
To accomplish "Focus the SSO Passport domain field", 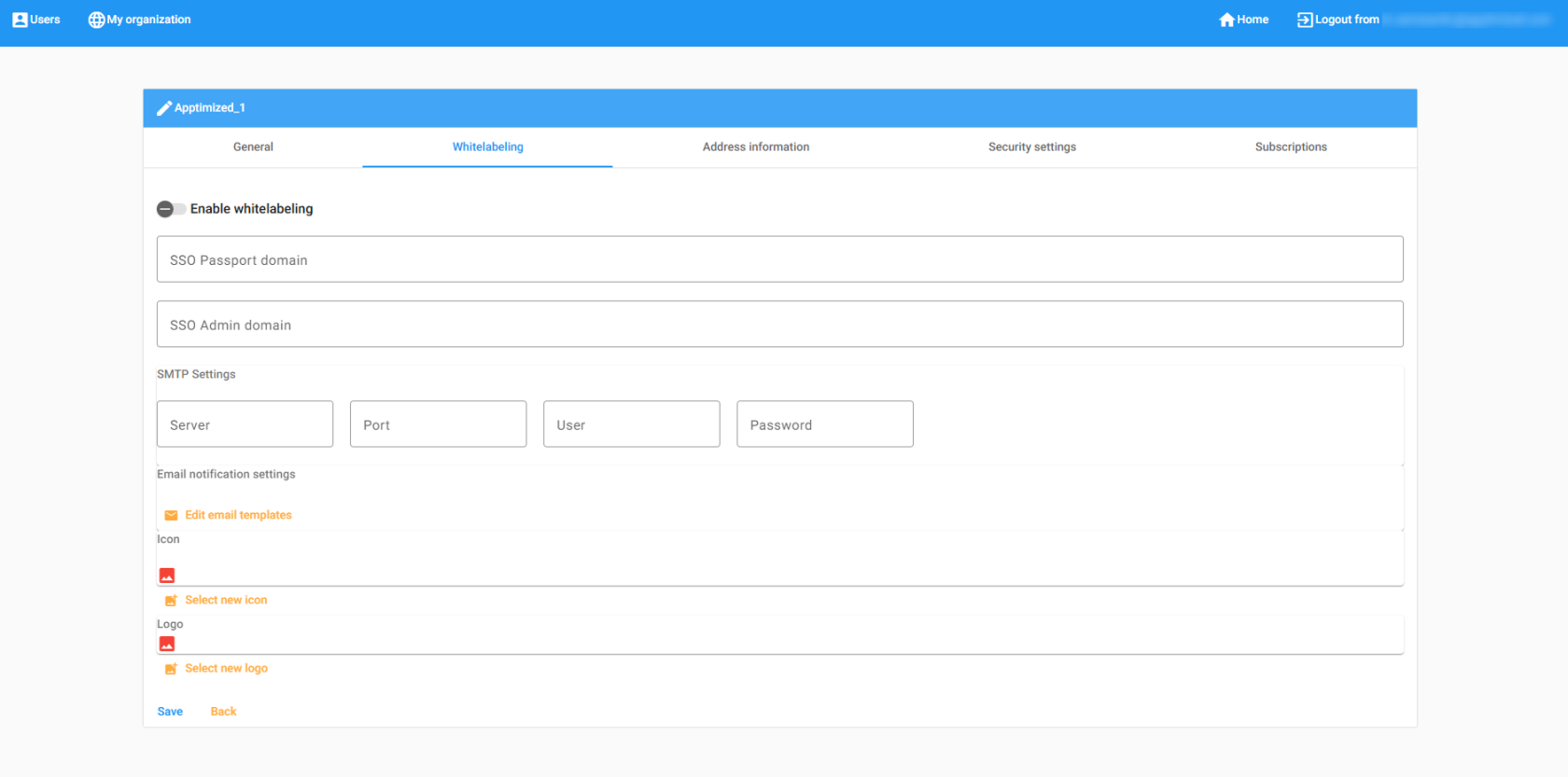I will [779, 259].
